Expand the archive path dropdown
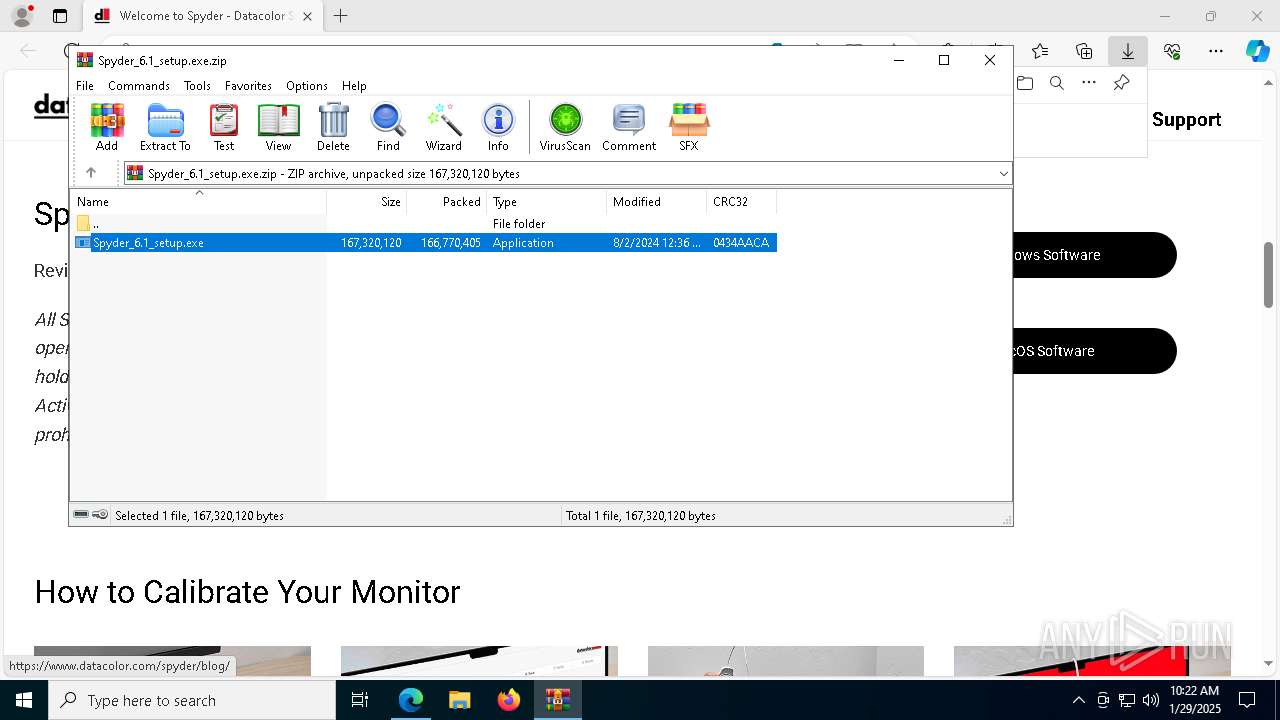The width and height of the screenshot is (1280, 720). [x=1003, y=174]
